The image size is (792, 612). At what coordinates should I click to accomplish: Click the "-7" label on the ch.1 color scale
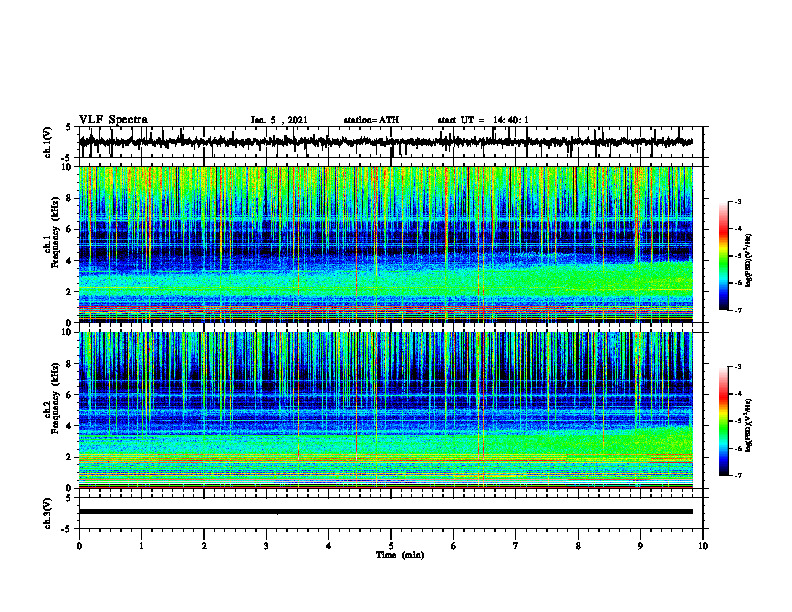click(738, 310)
